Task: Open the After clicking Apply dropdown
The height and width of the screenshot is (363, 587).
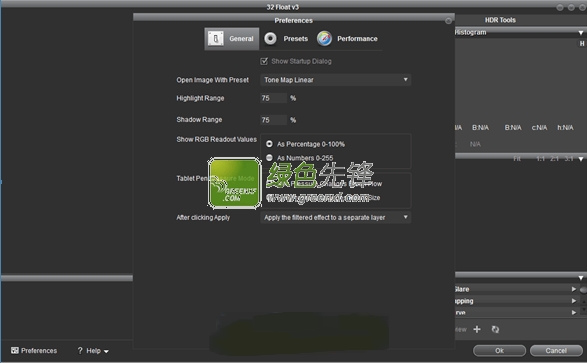Action: 335,217
